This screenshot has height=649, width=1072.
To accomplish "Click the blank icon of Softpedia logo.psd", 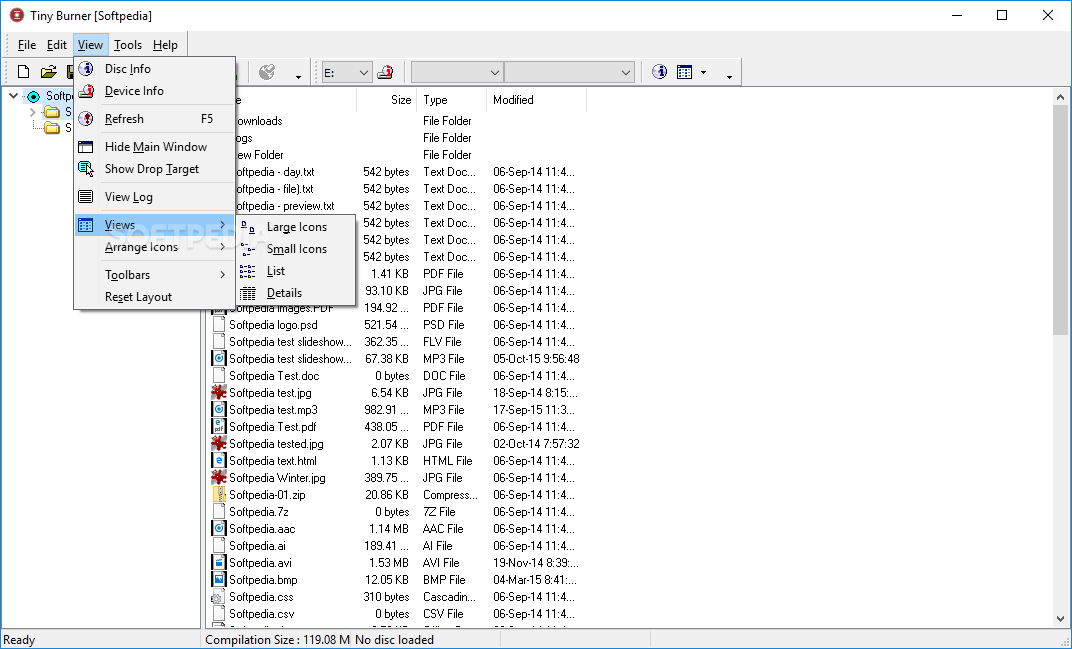I will [219, 325].
